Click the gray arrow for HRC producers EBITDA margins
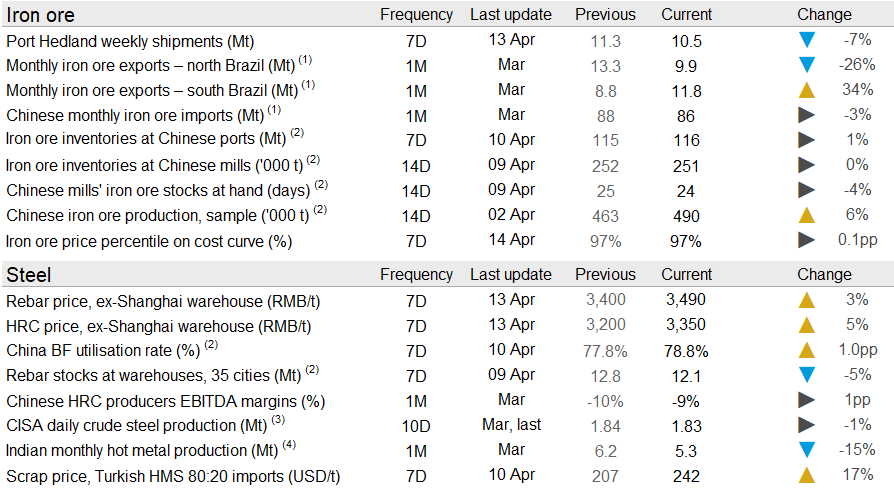This screenshot has height=494, width=894. click(806, 400)
